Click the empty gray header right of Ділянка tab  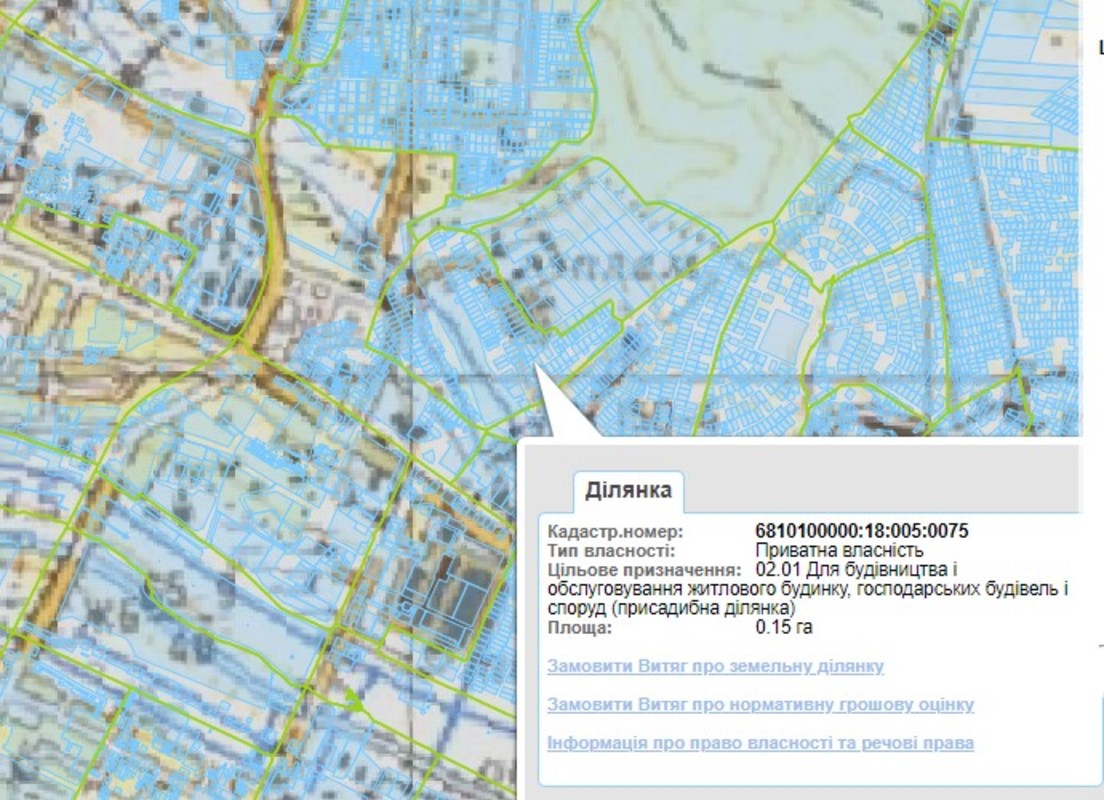tap(880, 480)
